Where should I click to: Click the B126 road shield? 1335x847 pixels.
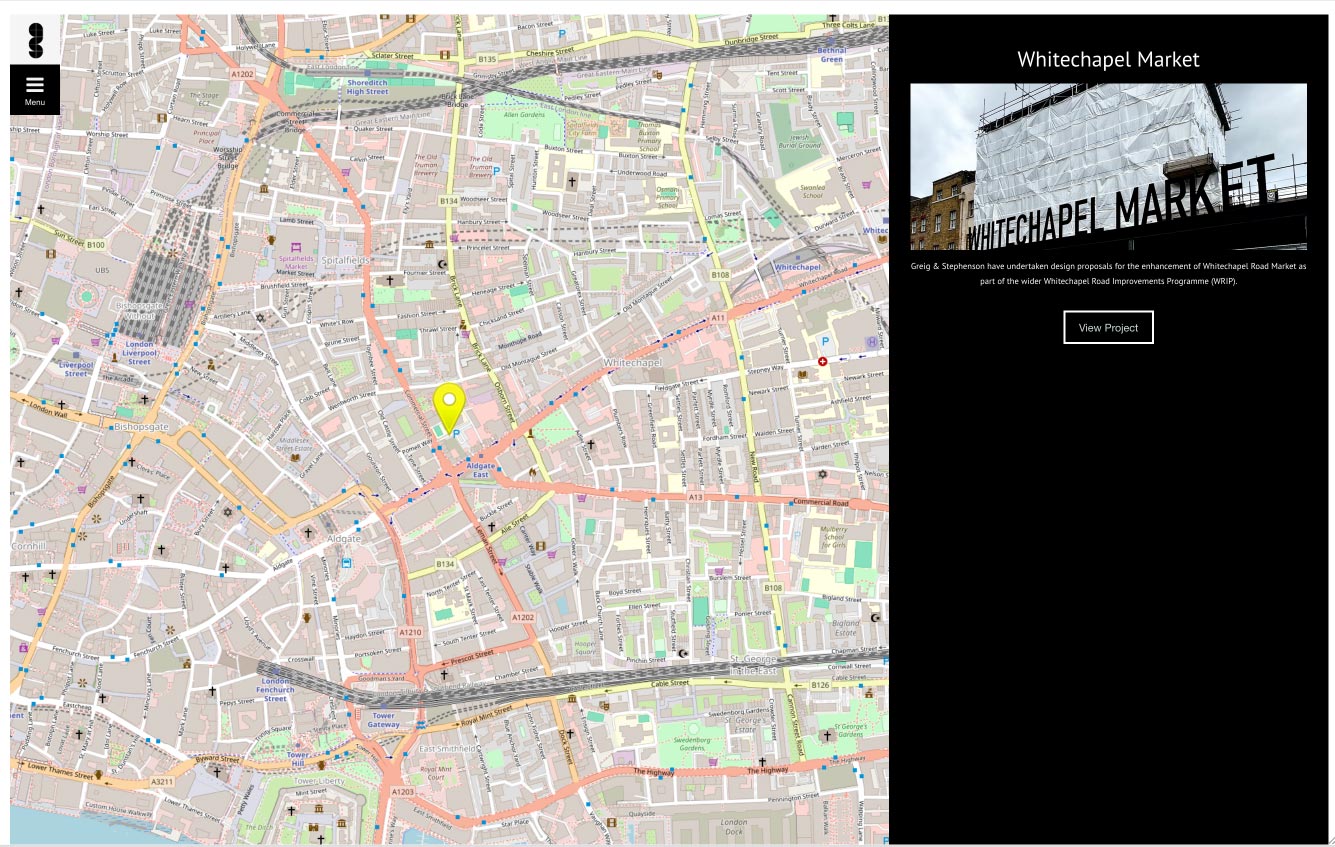[x=820, y=685]
